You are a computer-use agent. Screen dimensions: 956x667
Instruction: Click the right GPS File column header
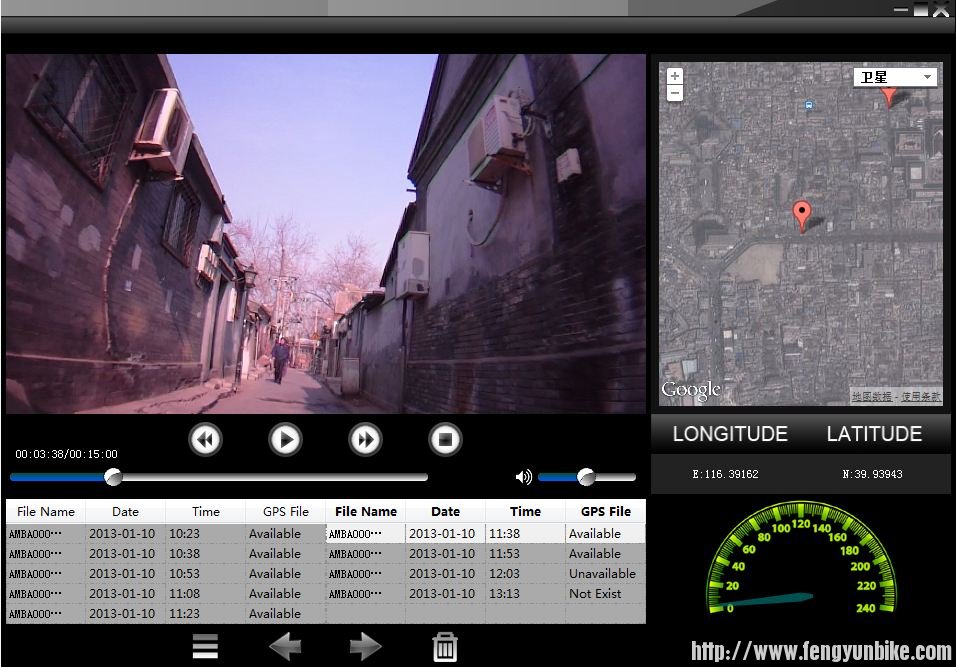point(606,511)
